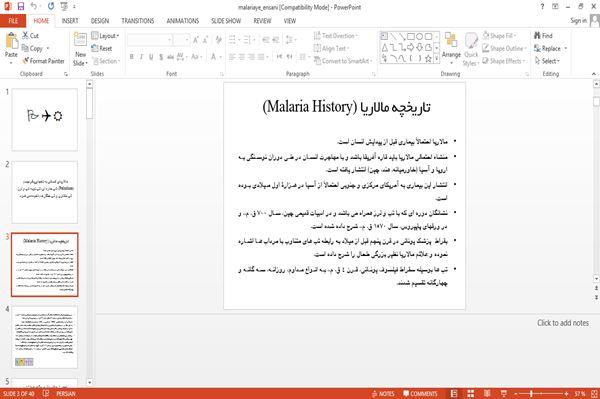Start Slide Show from status bar
Viewport: 600px width, 399px height.
coord(504,394)
